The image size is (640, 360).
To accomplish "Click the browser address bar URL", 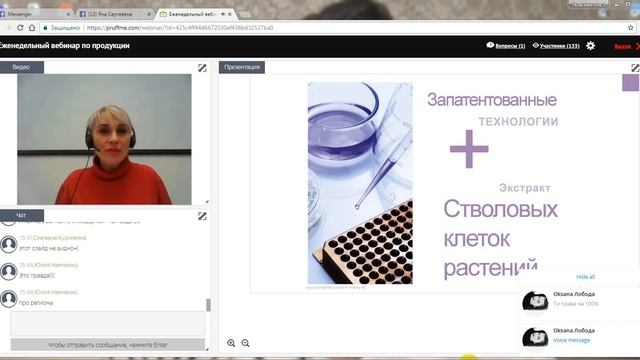I will click(180, 28).
